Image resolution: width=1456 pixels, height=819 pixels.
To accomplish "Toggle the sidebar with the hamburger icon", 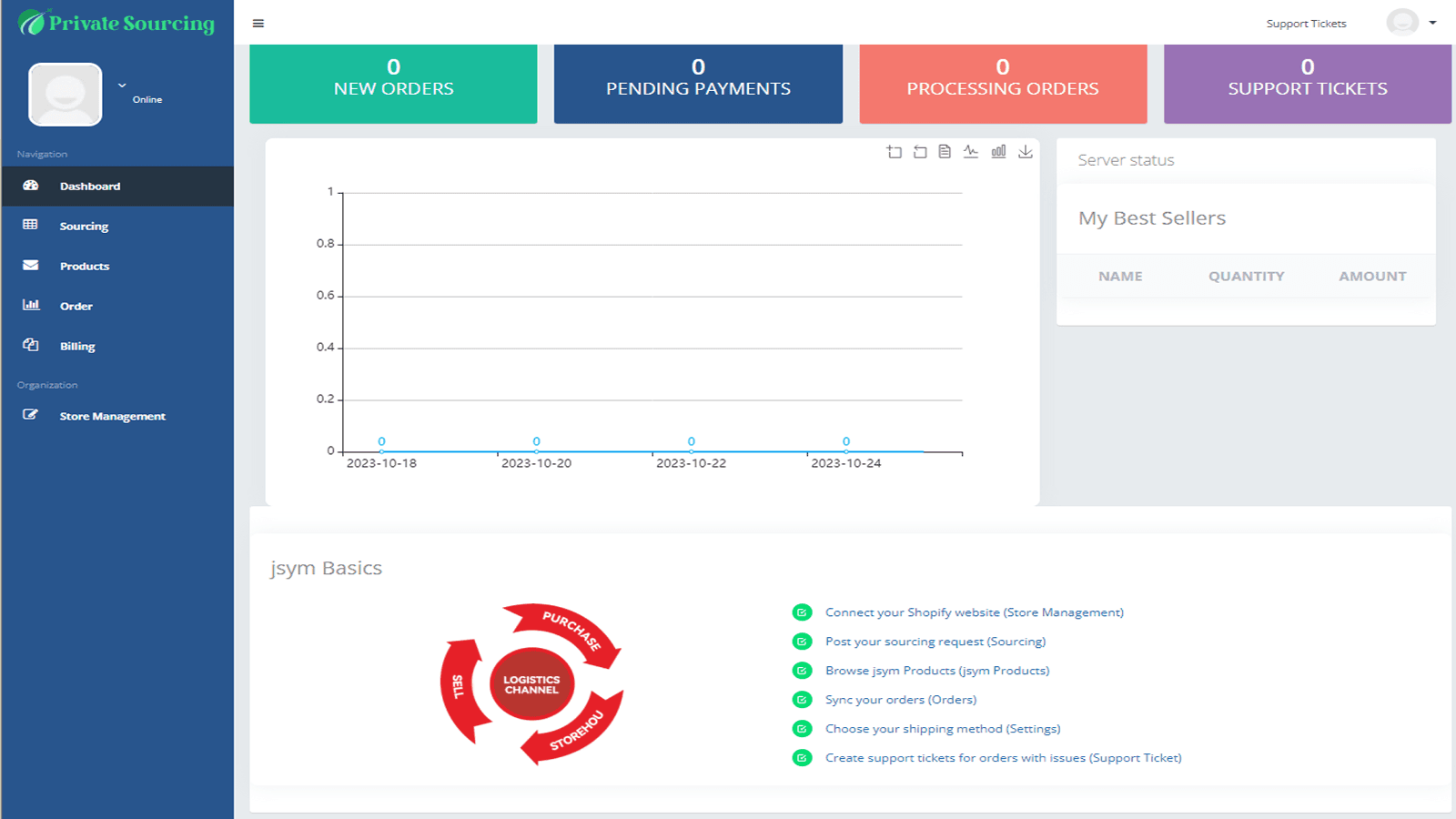I will click(x=258, y=24).
